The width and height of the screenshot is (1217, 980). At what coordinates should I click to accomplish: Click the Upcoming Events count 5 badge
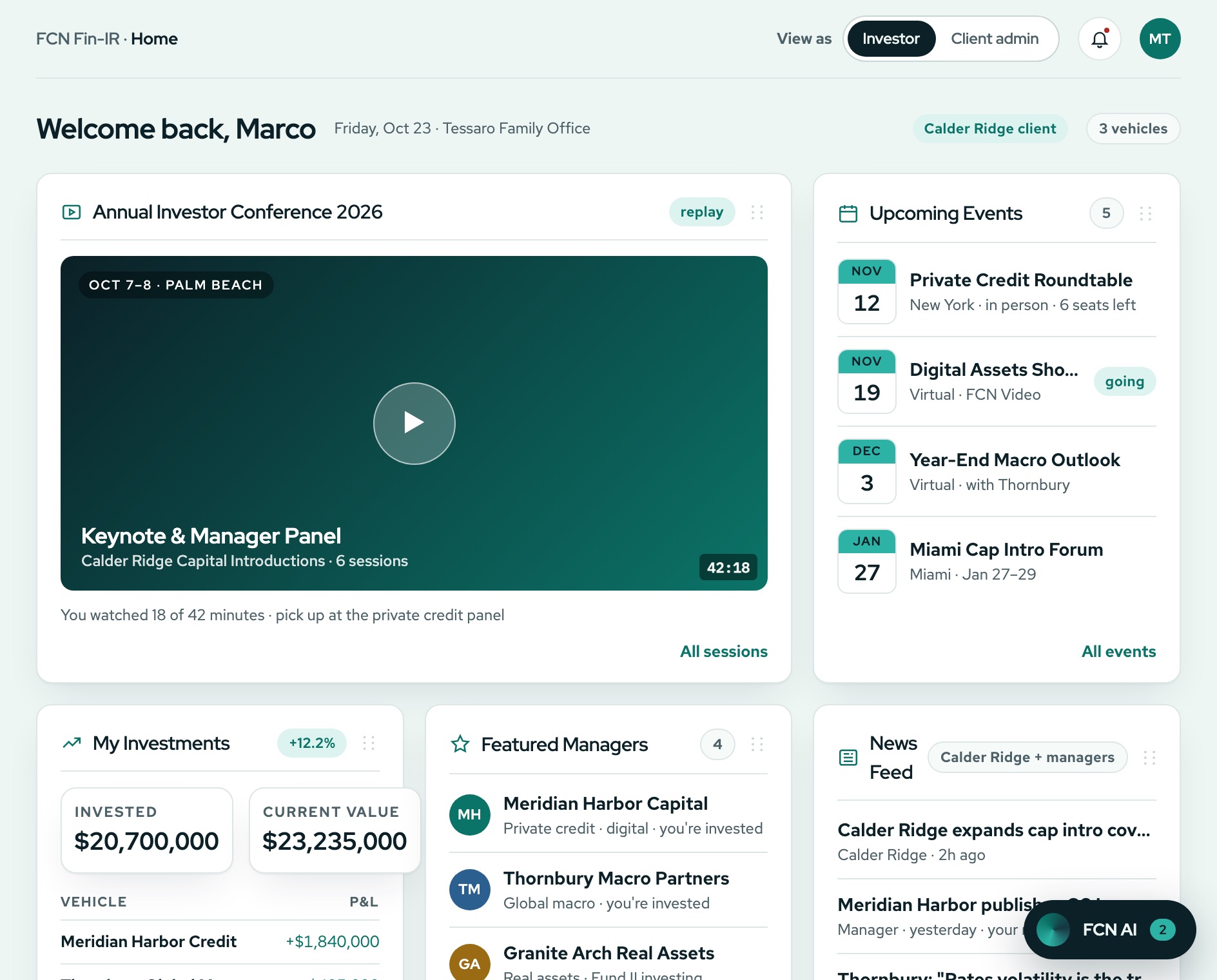(1106, 213)
